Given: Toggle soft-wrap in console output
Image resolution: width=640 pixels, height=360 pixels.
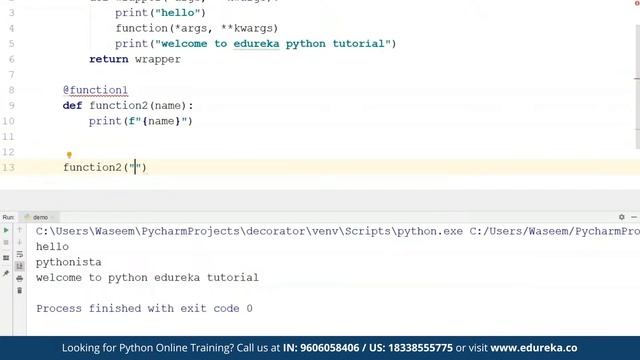Looking at the screenshot, I should pos(20,254).
